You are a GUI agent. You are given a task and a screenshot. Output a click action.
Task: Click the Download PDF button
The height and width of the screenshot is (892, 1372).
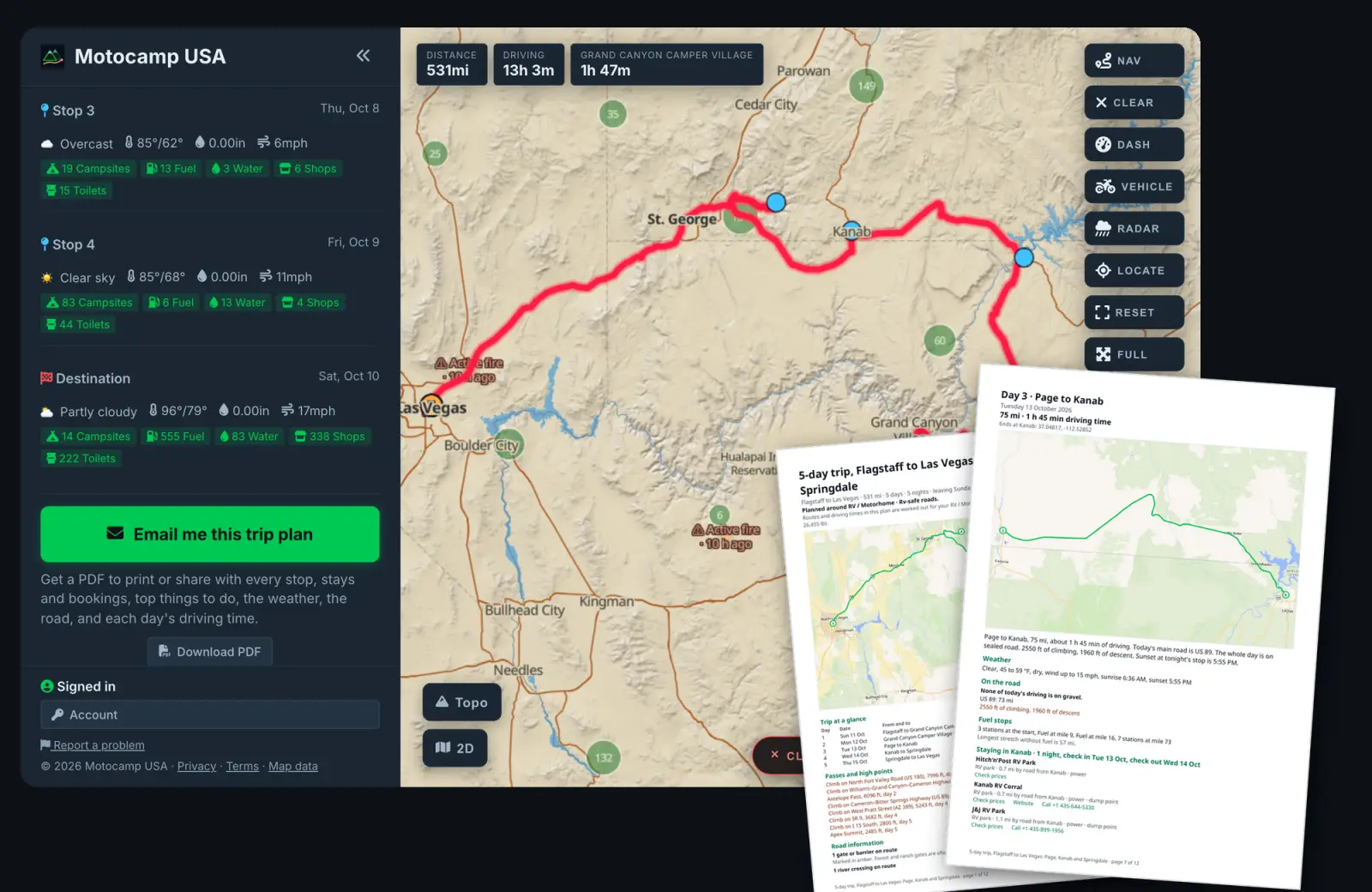[210, 652]
